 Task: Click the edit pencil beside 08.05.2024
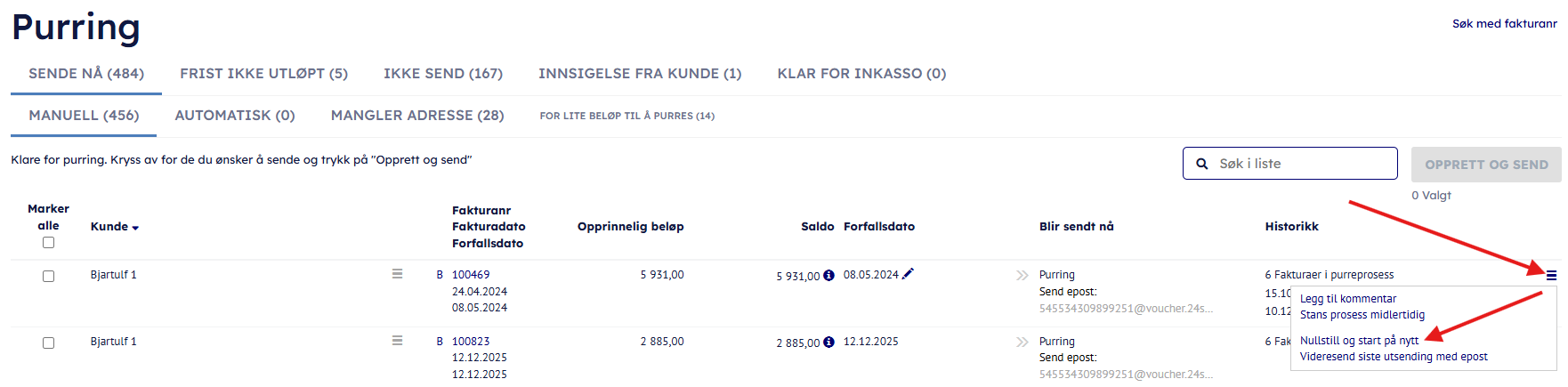tap(908, 274)
